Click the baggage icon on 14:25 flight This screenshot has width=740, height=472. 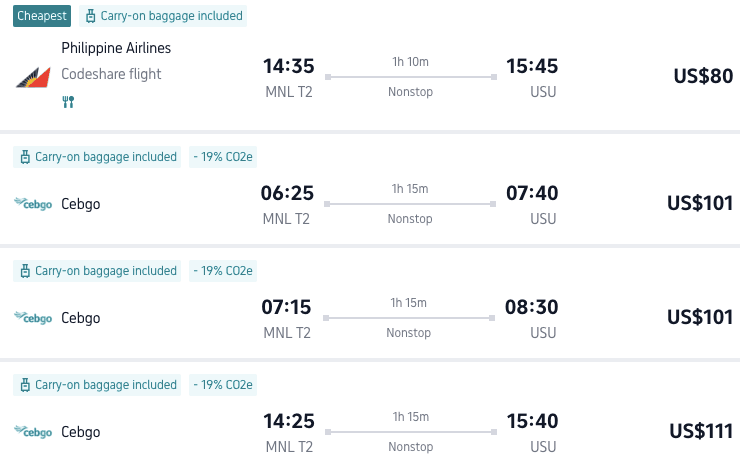25,385
